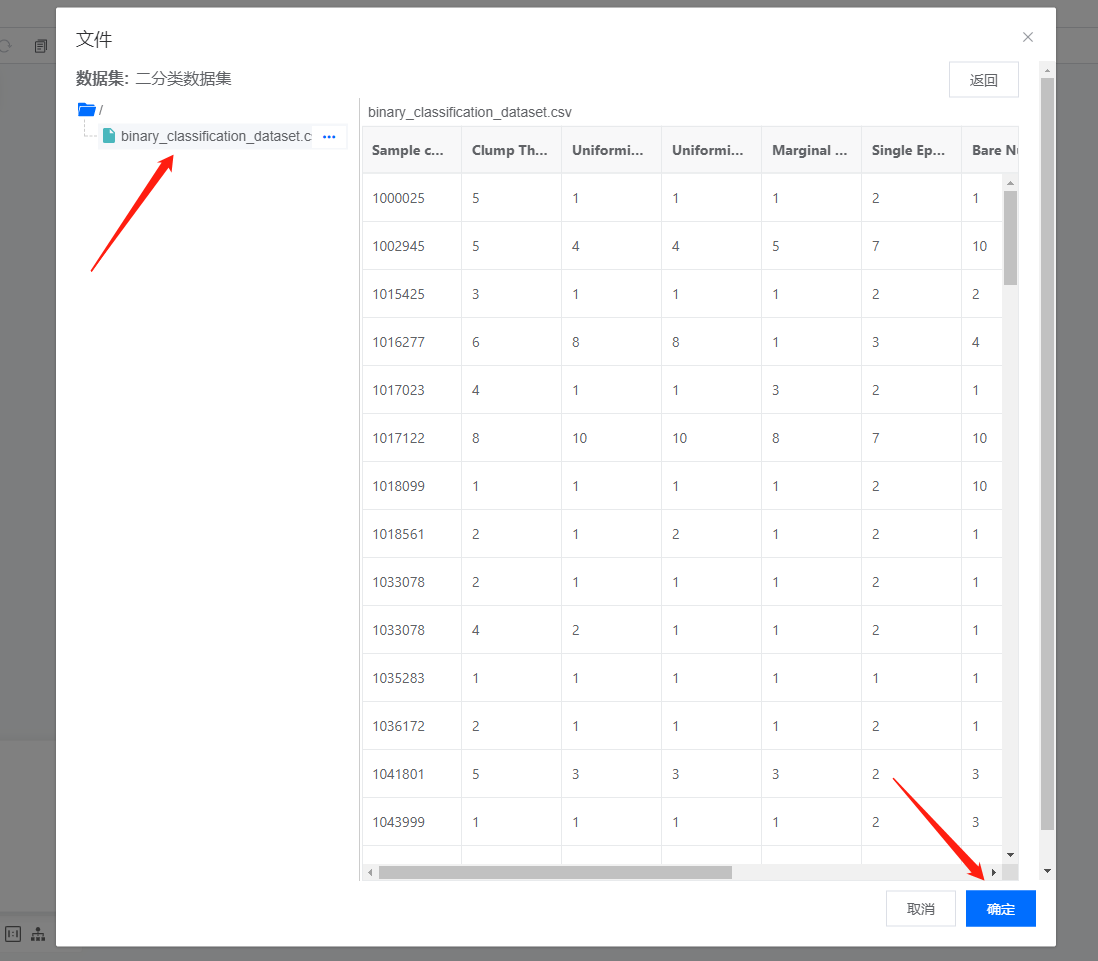Image resolution: width=1098 pixels, height=961 pixels.
Task: Select cell with sample code 1015425
Action: pyautogui.click(x=412, y=294)
